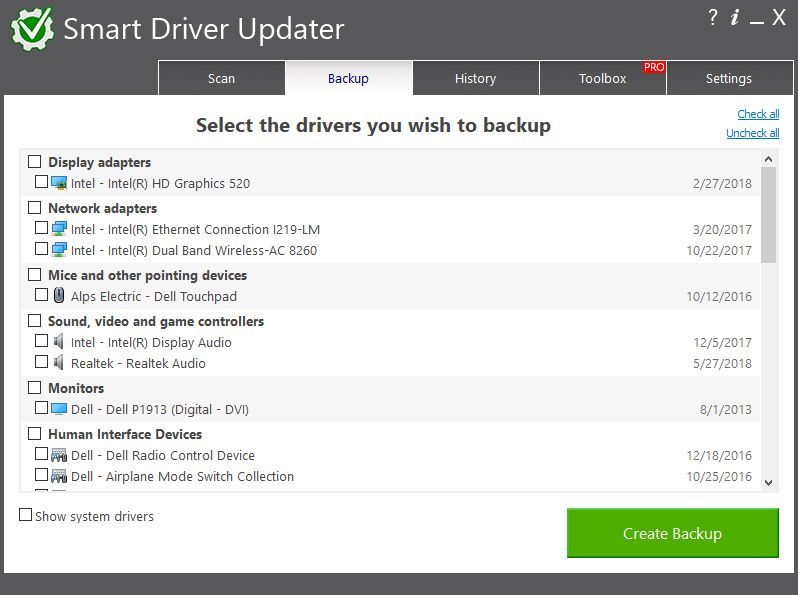Click the Dual Band Wireless-AC 8260 network icon

(x=59, y=249)
